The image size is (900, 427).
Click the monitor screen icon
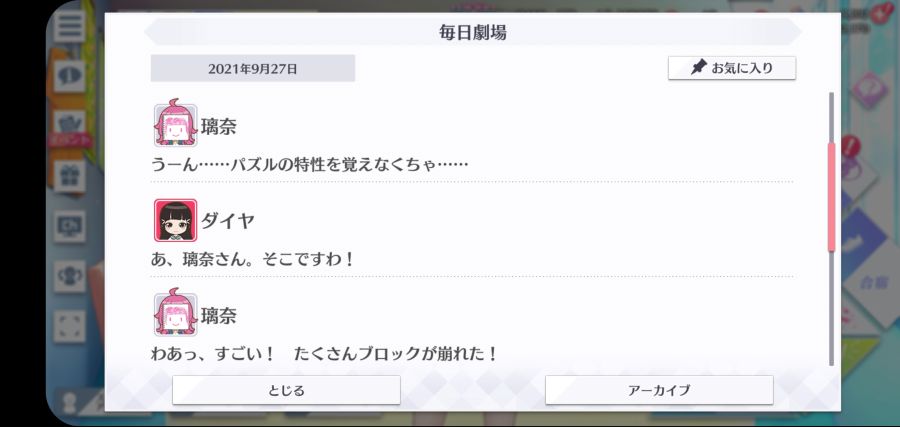point(69,226)
